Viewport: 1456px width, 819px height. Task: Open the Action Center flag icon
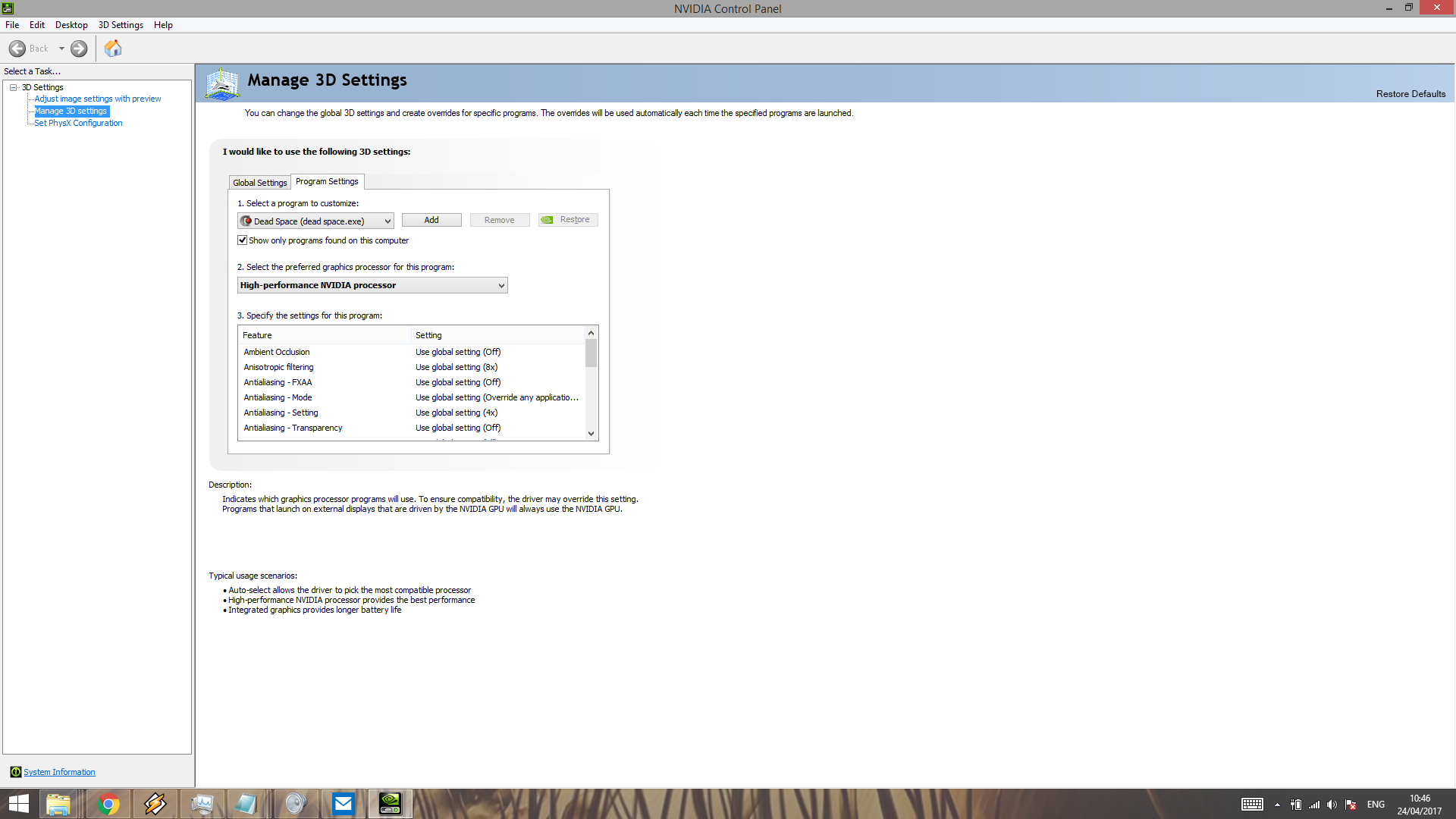click(x=1351, y=805)
